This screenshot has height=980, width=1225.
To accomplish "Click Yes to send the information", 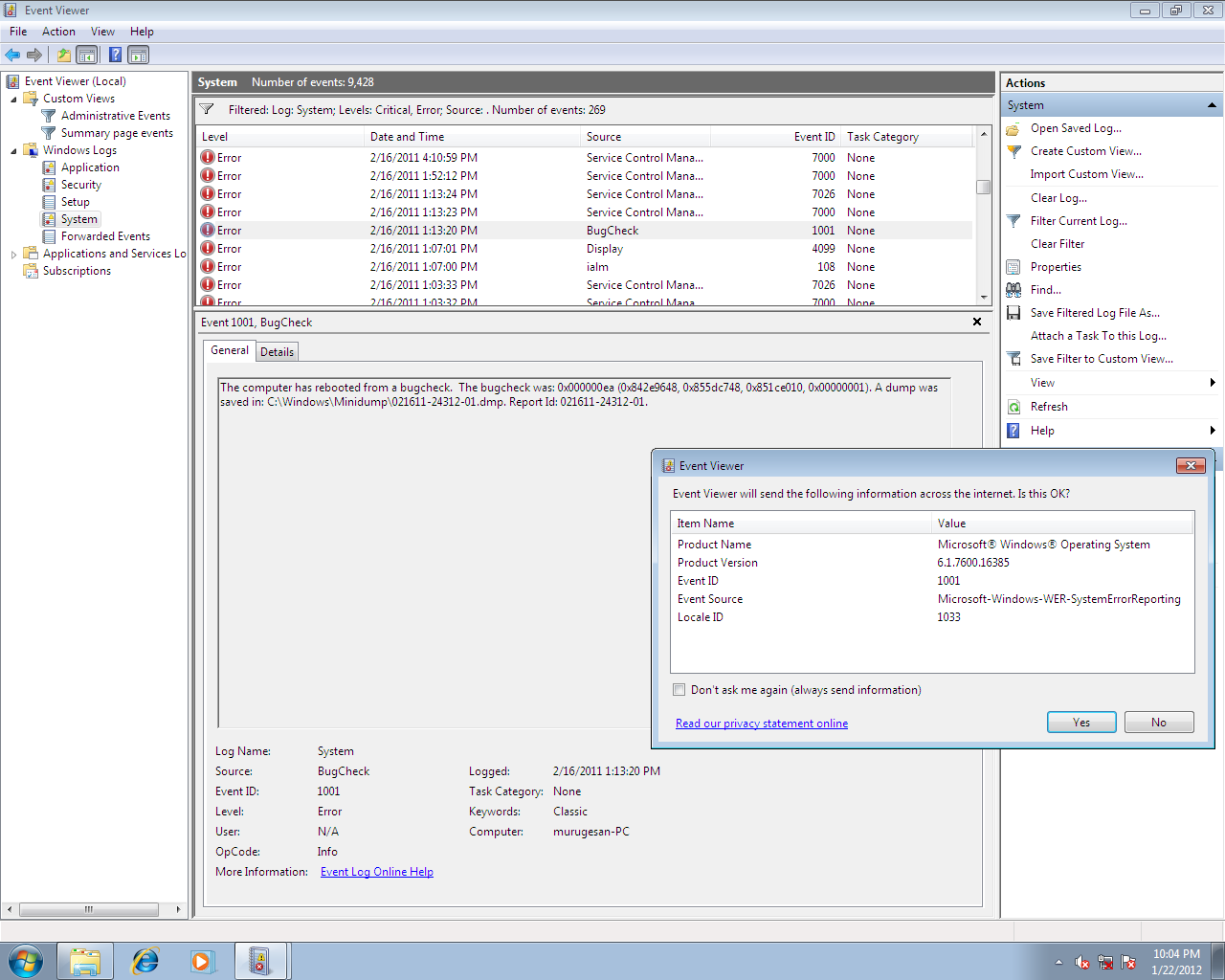I will point(1081,723).
